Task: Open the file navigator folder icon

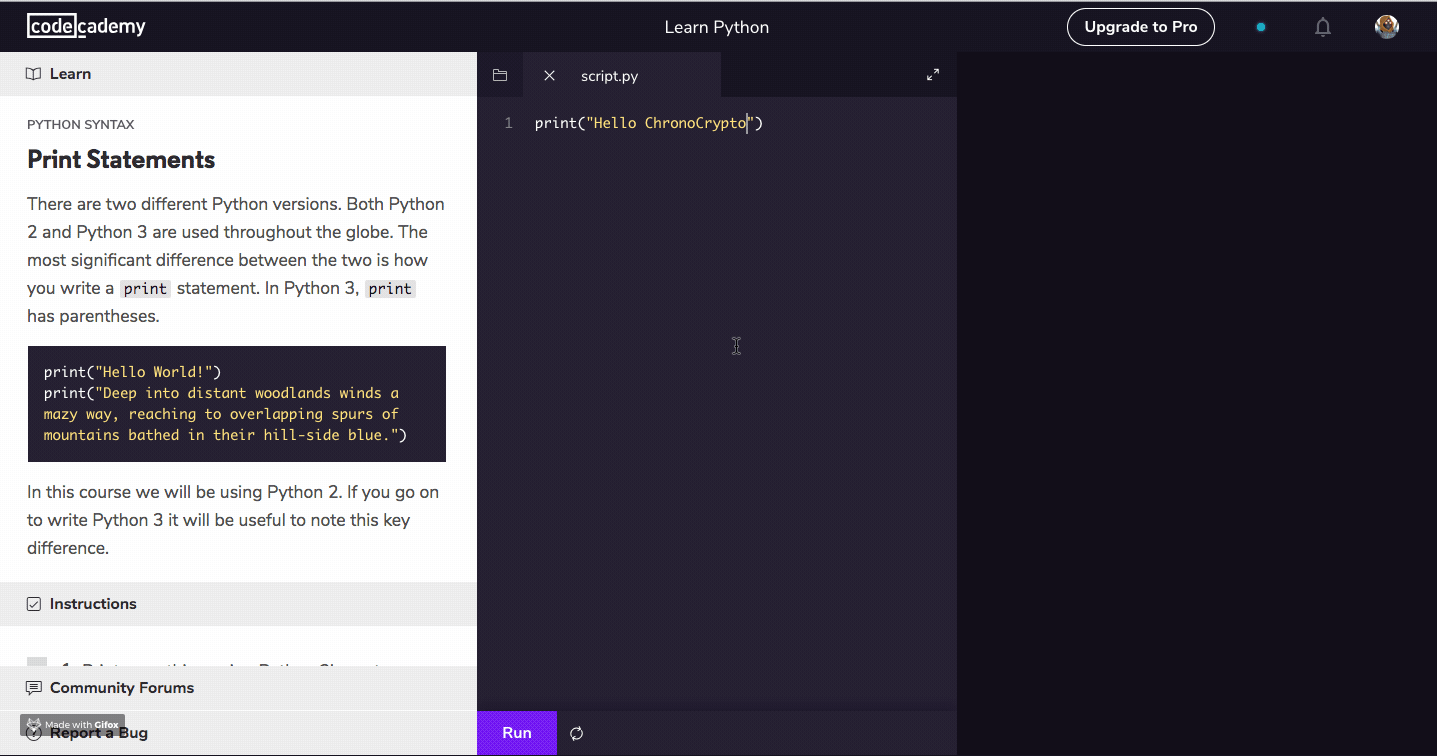Action: tap(500, 75)
